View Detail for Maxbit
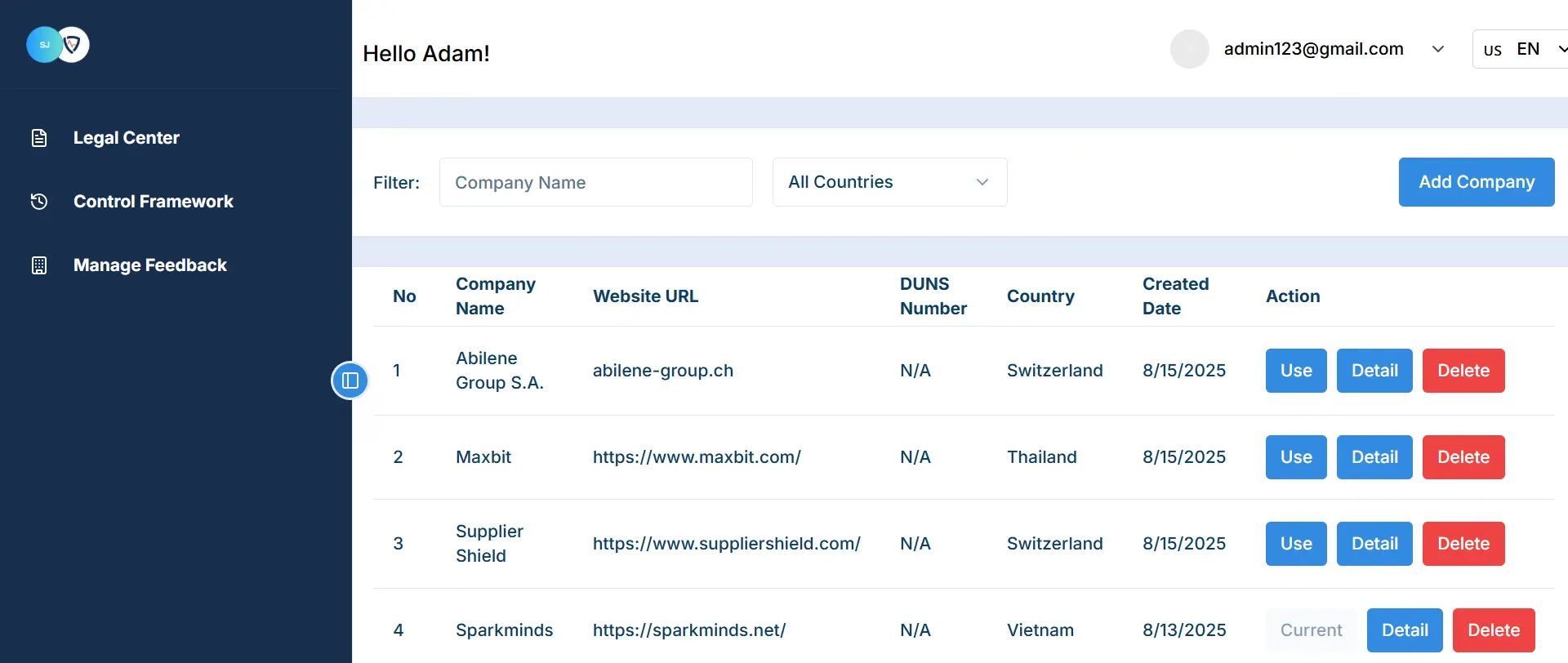This screenshot has height=663, width=1568. (1374, 457)
